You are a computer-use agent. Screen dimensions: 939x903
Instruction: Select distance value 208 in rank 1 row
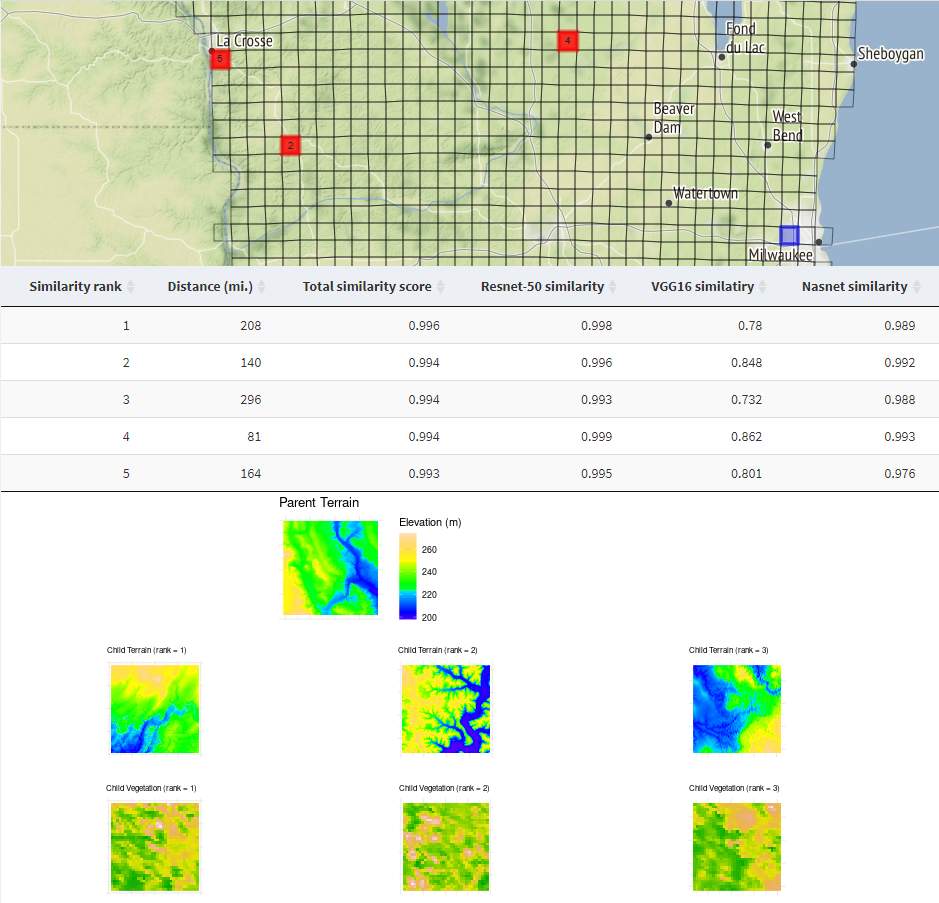tap(250, 326)
